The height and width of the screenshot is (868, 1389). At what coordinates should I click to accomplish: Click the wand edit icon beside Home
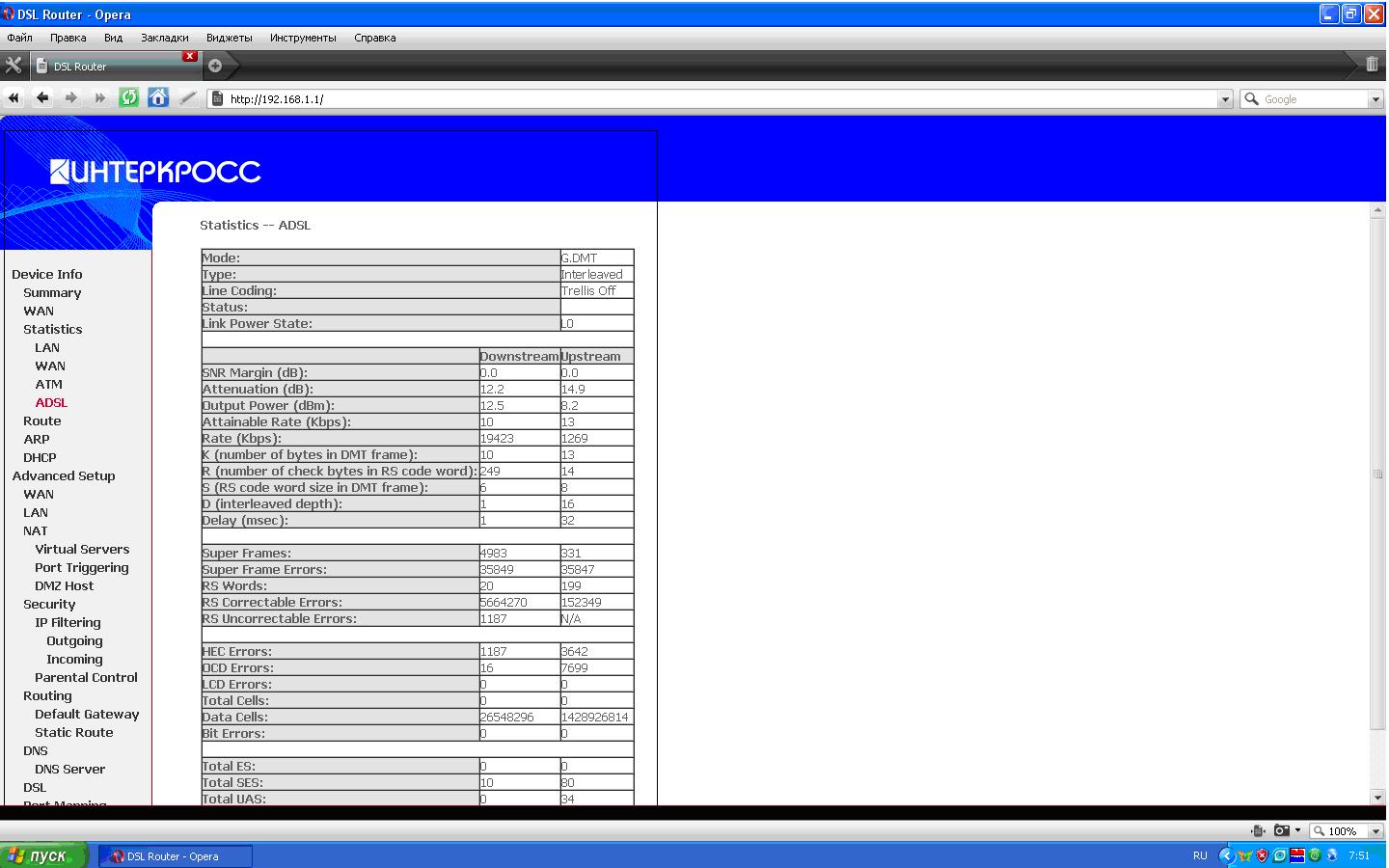pyautogui.click(x=188, y=98)
